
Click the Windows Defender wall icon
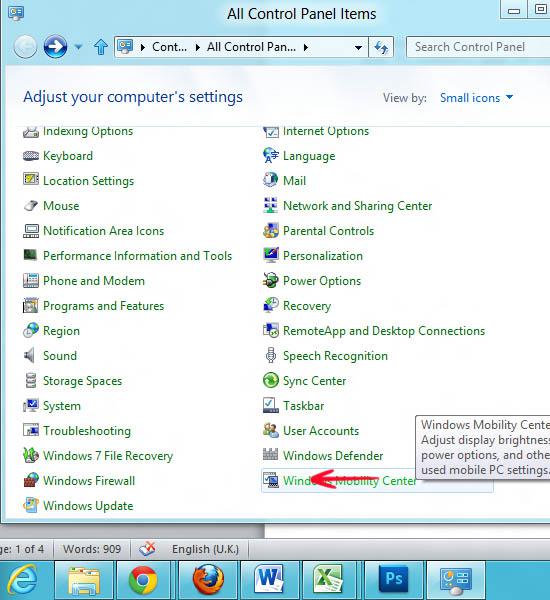point(271,454)
